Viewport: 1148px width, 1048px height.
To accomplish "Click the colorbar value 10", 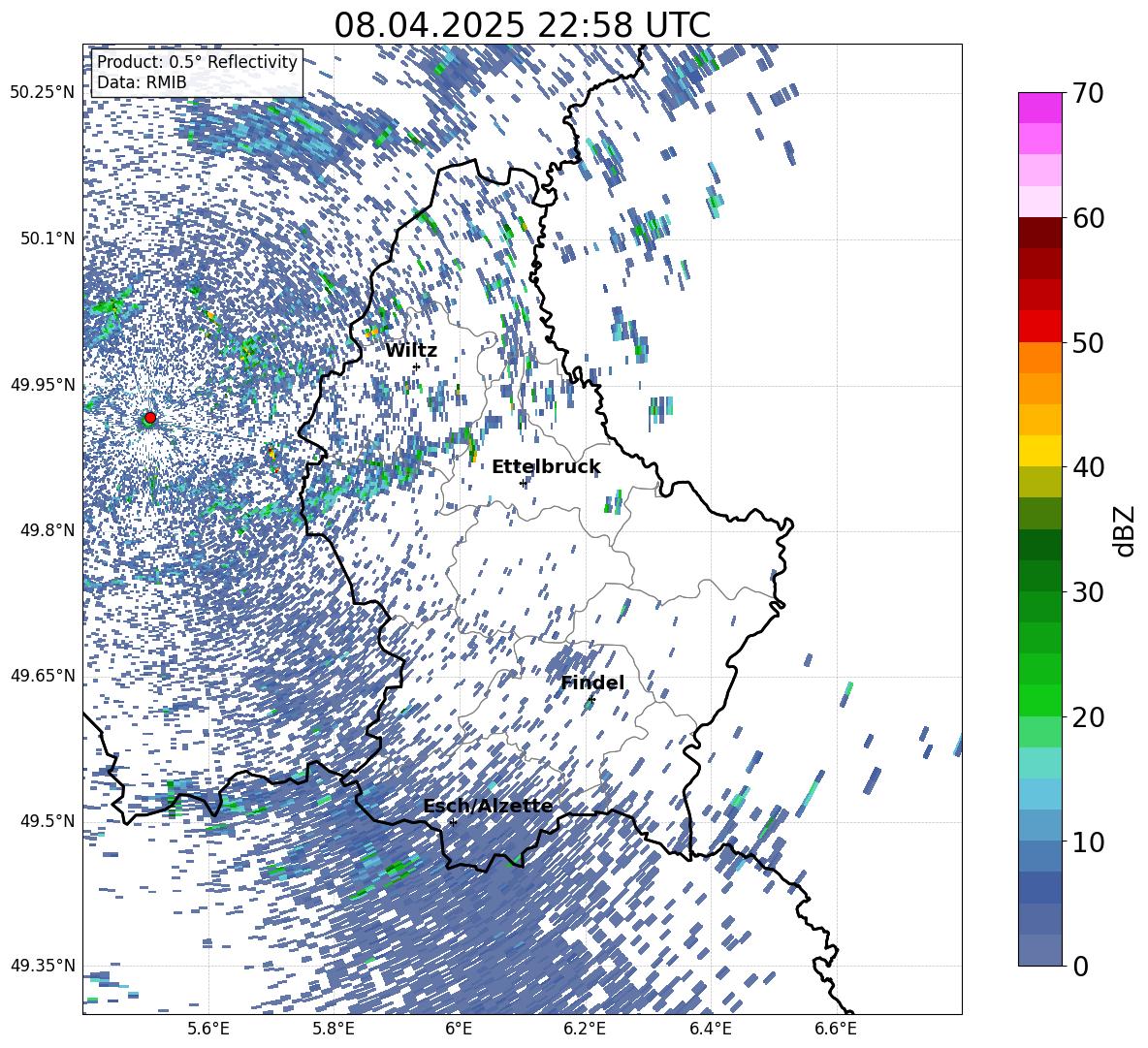I will coord(1089,842).
